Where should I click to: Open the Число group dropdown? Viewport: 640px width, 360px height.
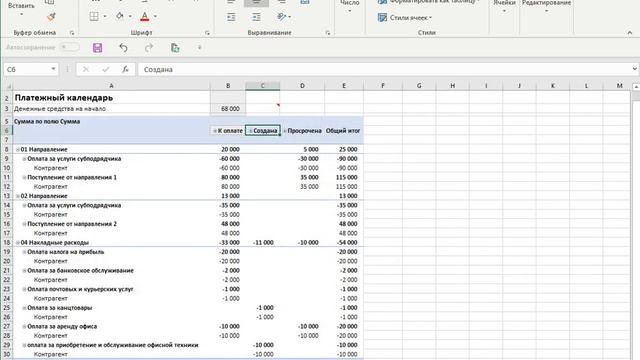point(350,7)
